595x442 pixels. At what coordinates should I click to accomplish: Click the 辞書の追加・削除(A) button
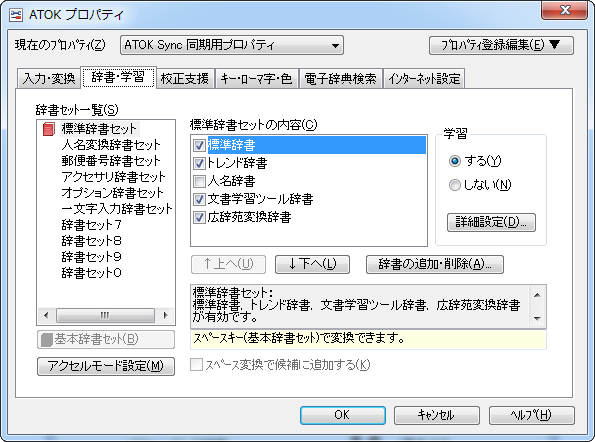(x=435, y=264)
